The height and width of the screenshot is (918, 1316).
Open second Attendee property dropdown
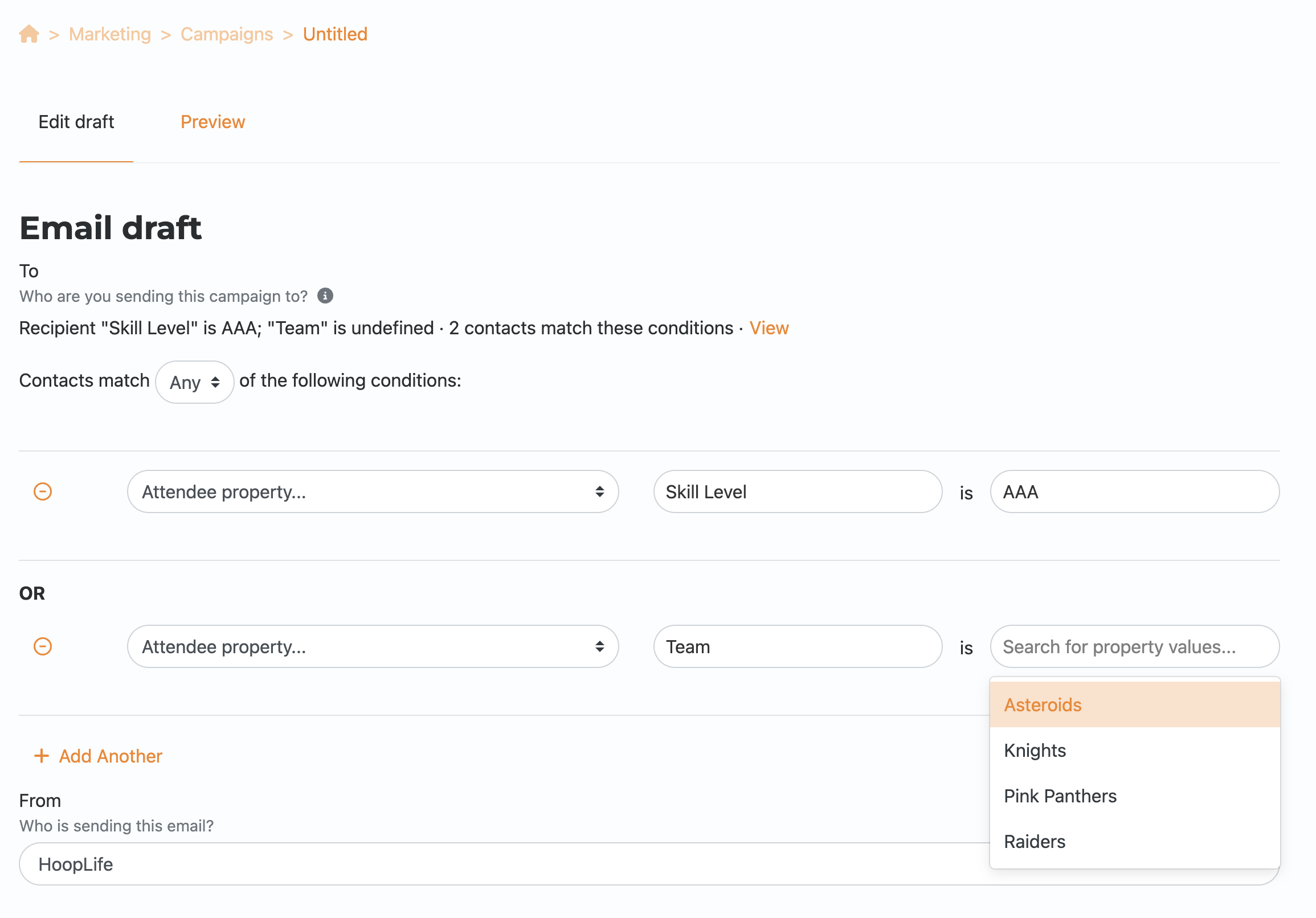tap(373, 646)
